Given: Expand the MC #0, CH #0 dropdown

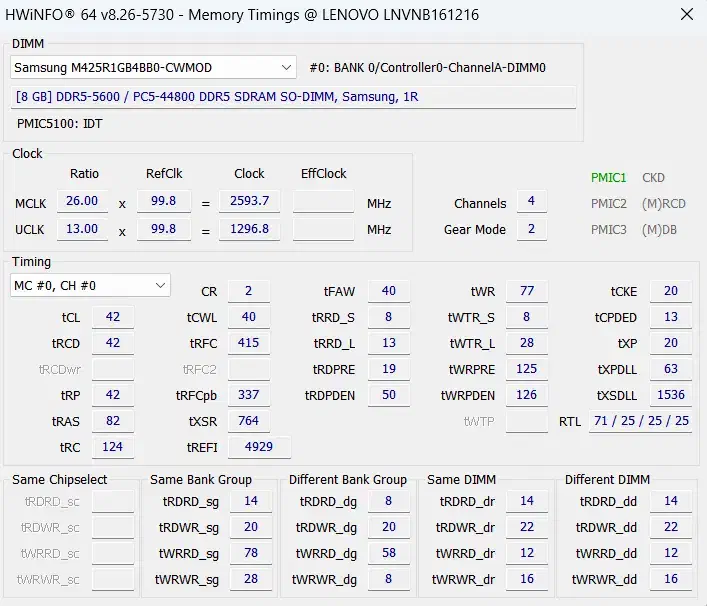Looking at the screenshot, I should (x=90, y=286).
